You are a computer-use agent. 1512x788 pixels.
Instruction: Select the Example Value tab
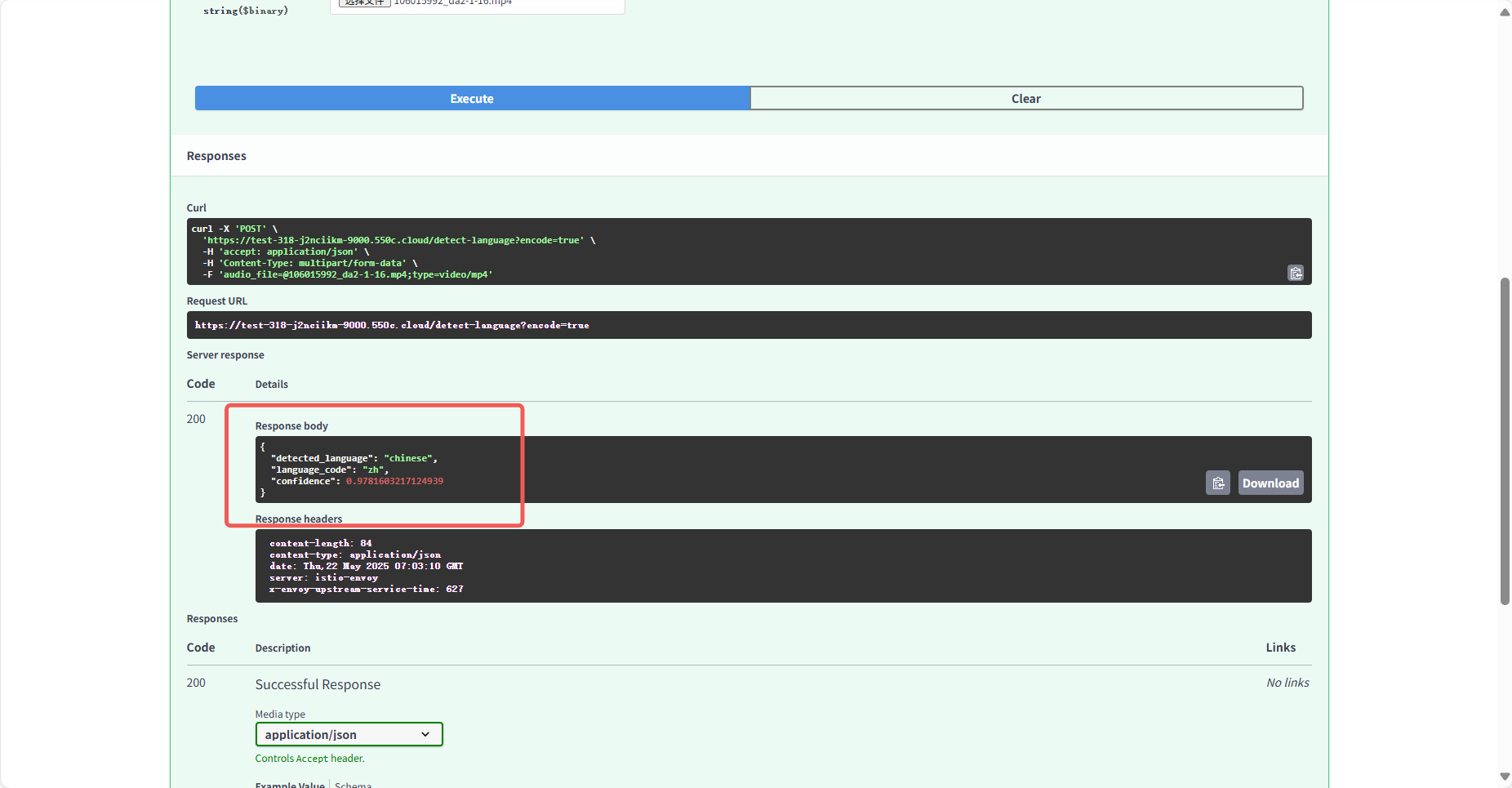[290, 784]
